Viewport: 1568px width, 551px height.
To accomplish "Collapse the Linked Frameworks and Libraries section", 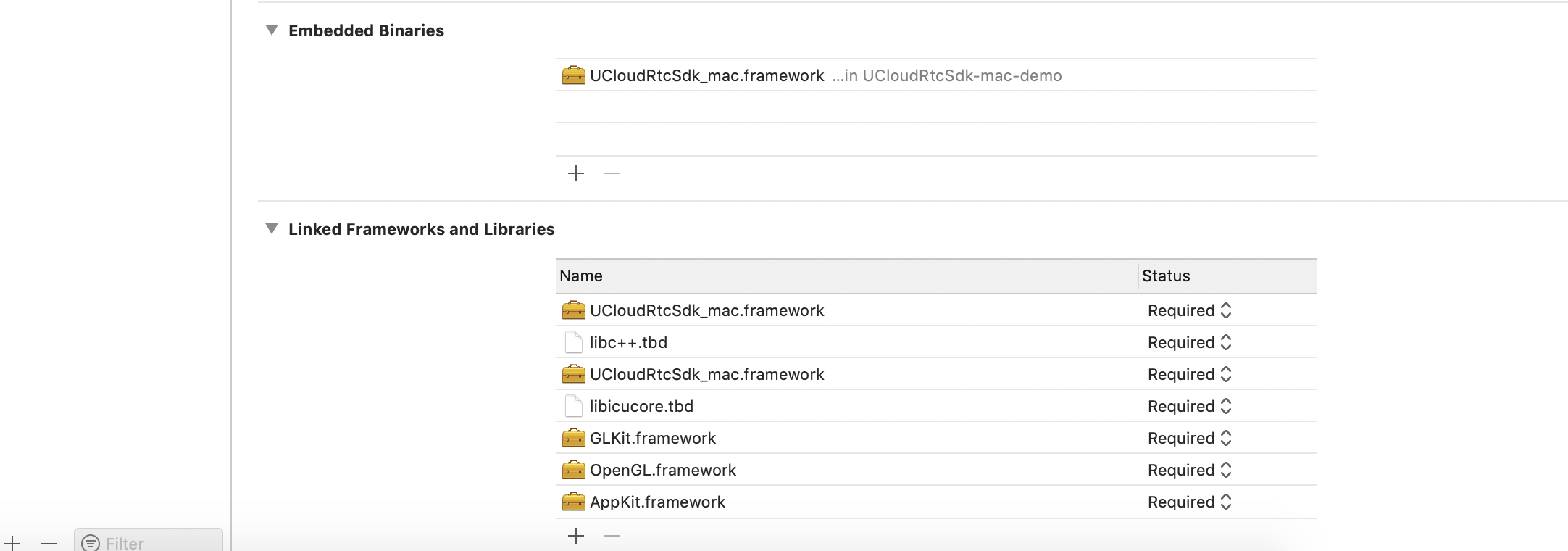I will click(272, 229).
